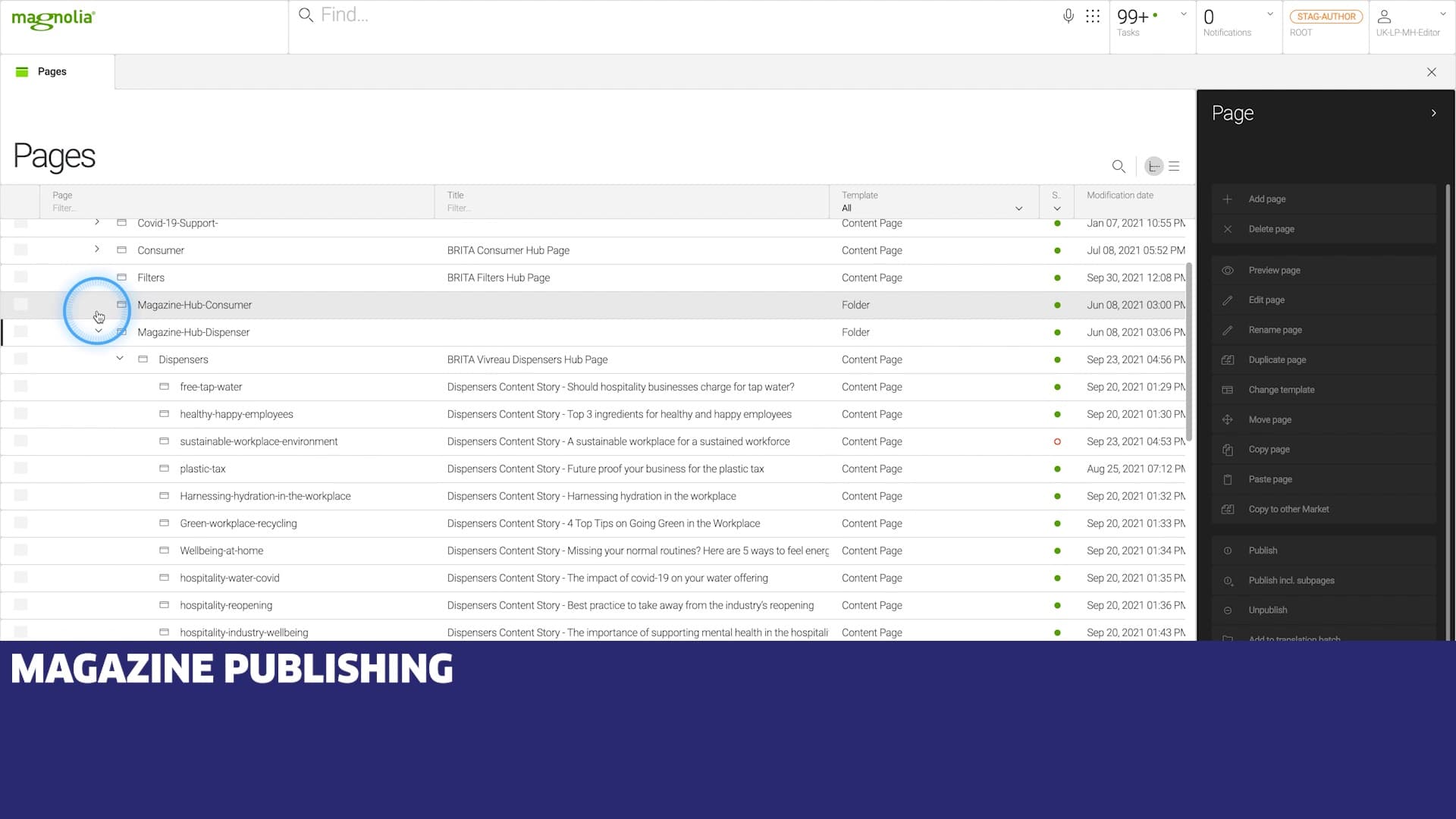Click the action panel vertical scrollbar
The image size is (1456, 819).
pos(1447,412)
